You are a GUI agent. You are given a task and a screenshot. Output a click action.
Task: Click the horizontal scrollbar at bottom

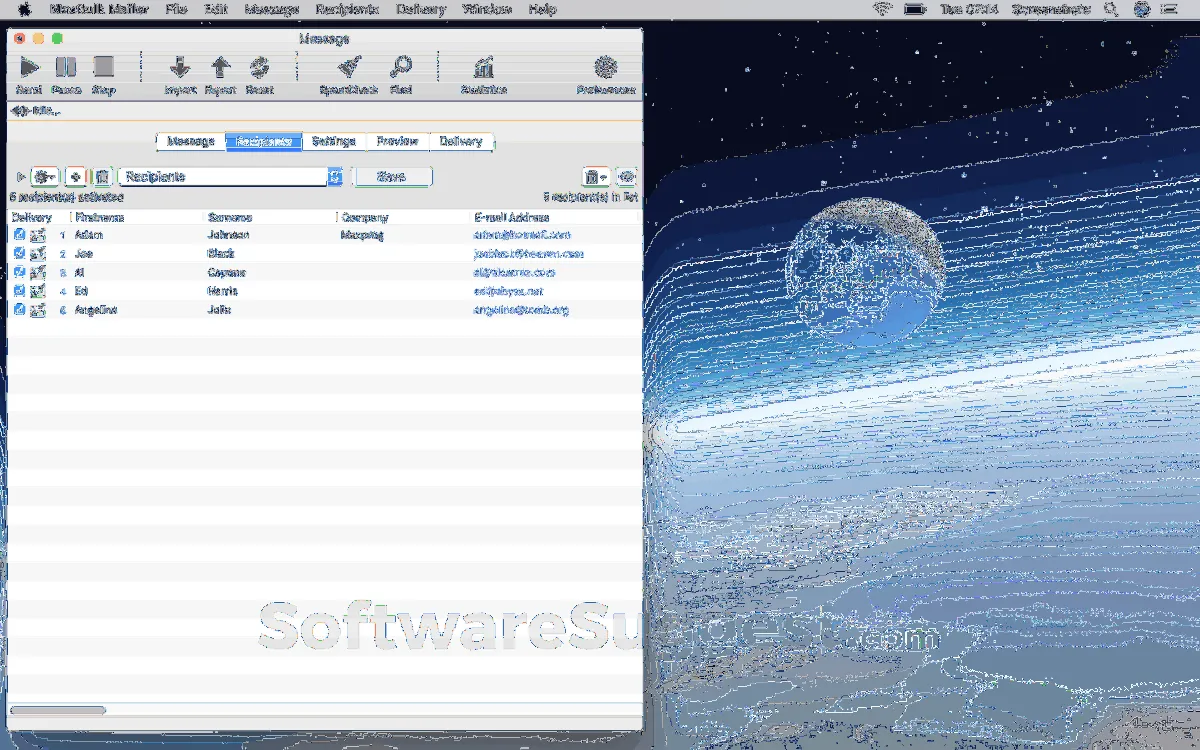click(58, 710)
